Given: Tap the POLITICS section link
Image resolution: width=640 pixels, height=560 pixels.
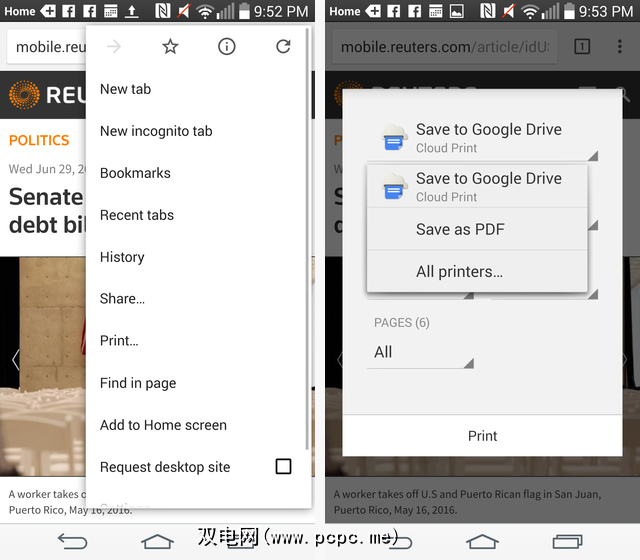Looking at the screenshot, I should click(x=39, y=140).
